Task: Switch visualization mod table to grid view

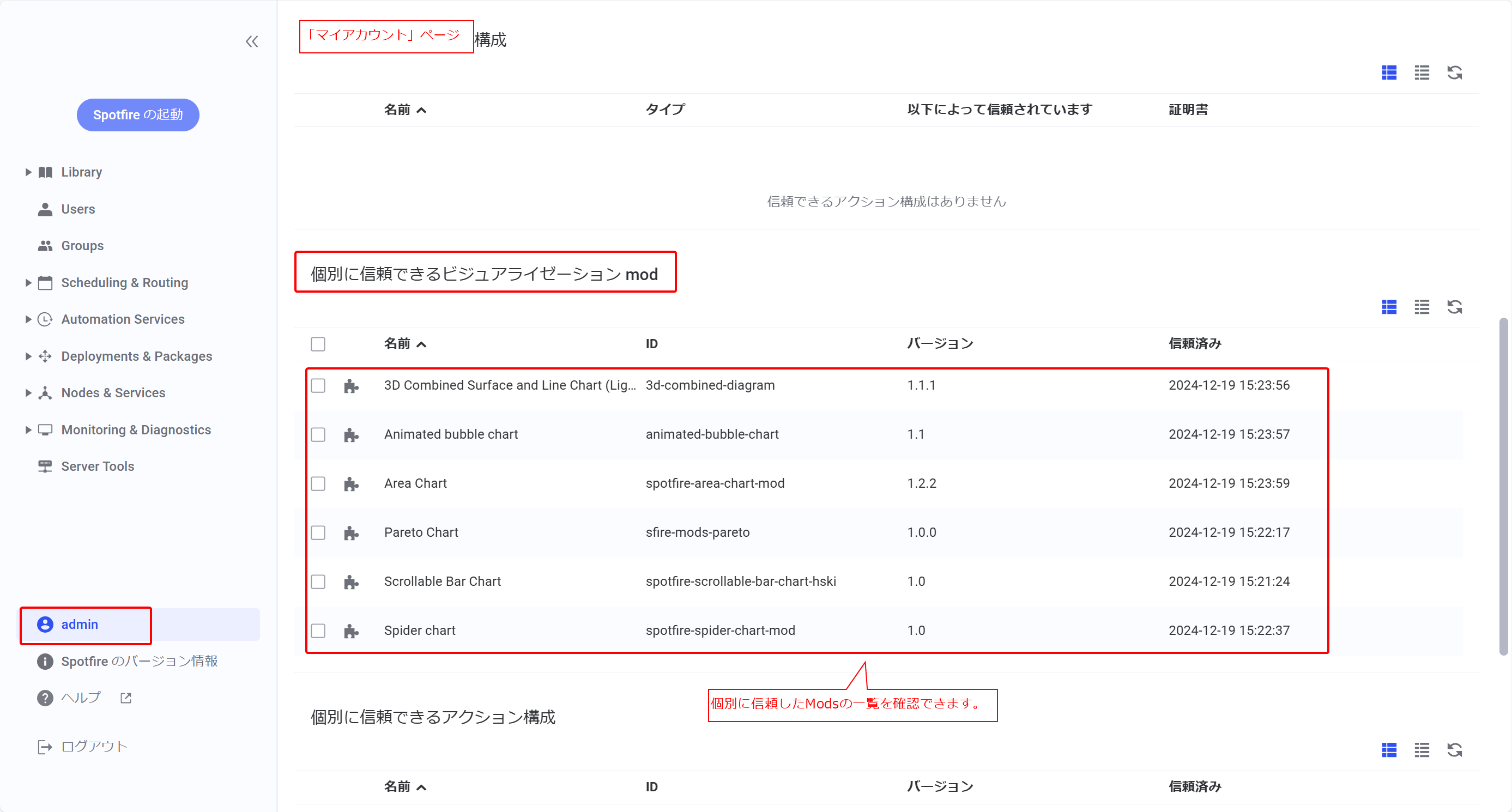Action: point(1389,307)
